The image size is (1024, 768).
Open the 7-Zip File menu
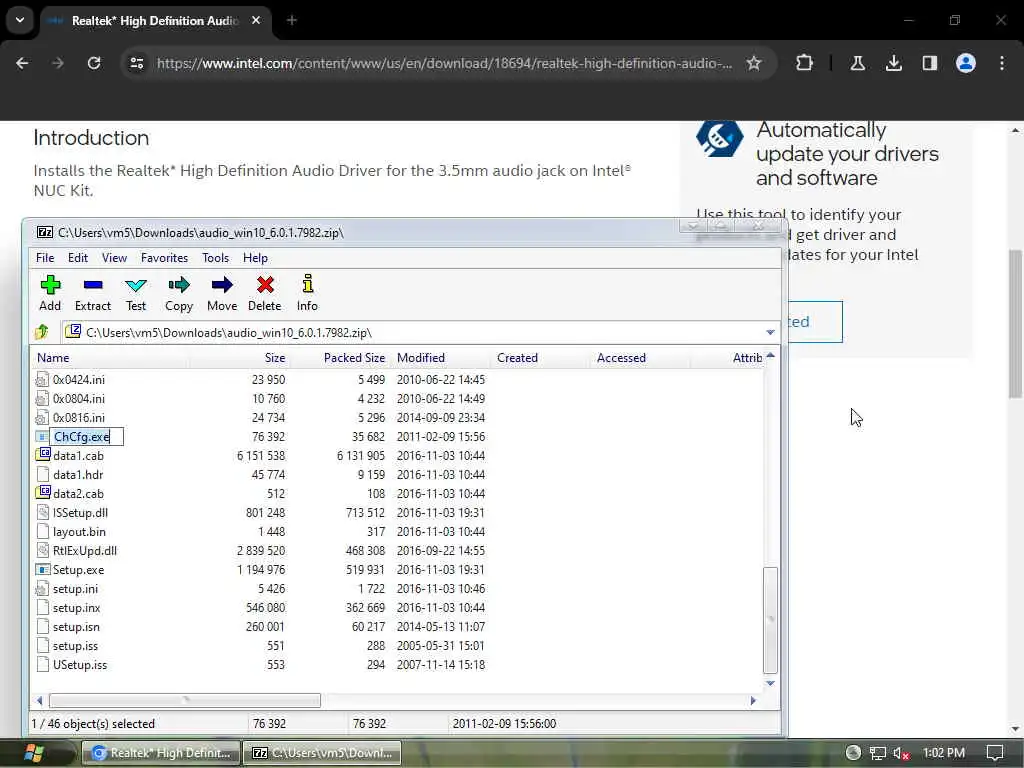[45, 258]
